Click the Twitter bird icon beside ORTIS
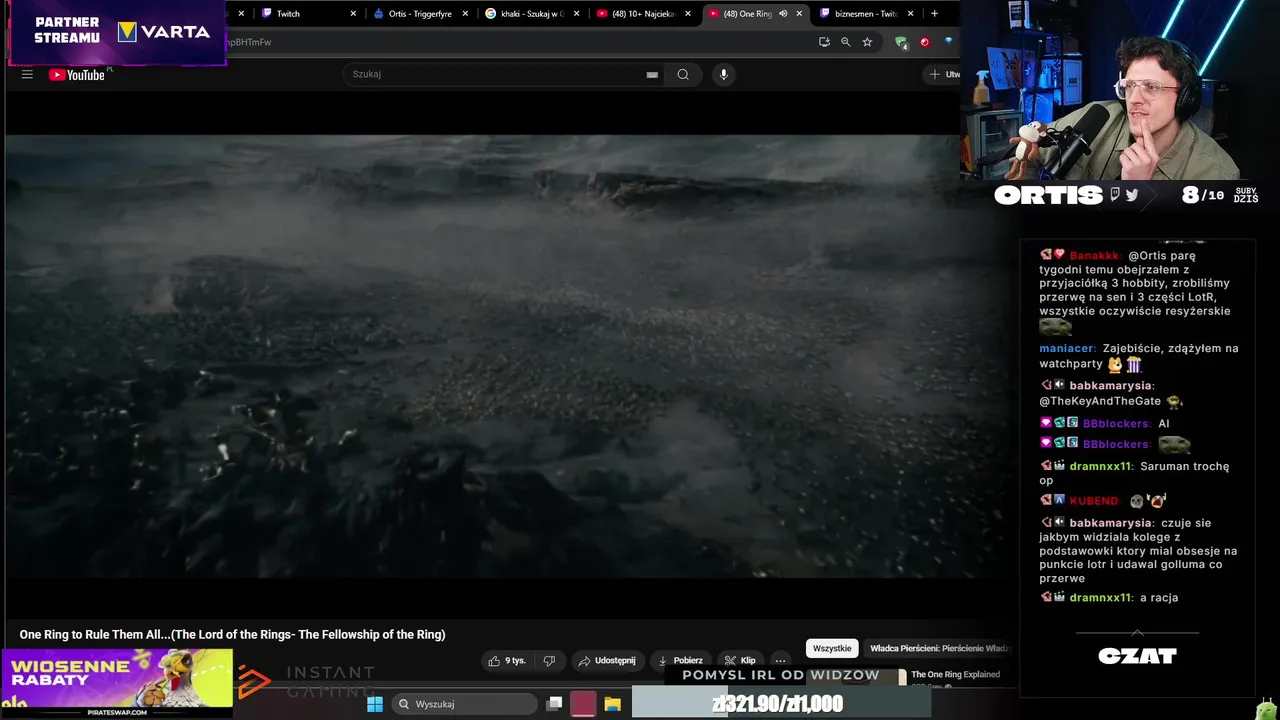The width and height of the screenshot is (1280, 720). pyautogui.click(x=1132, y=195)
